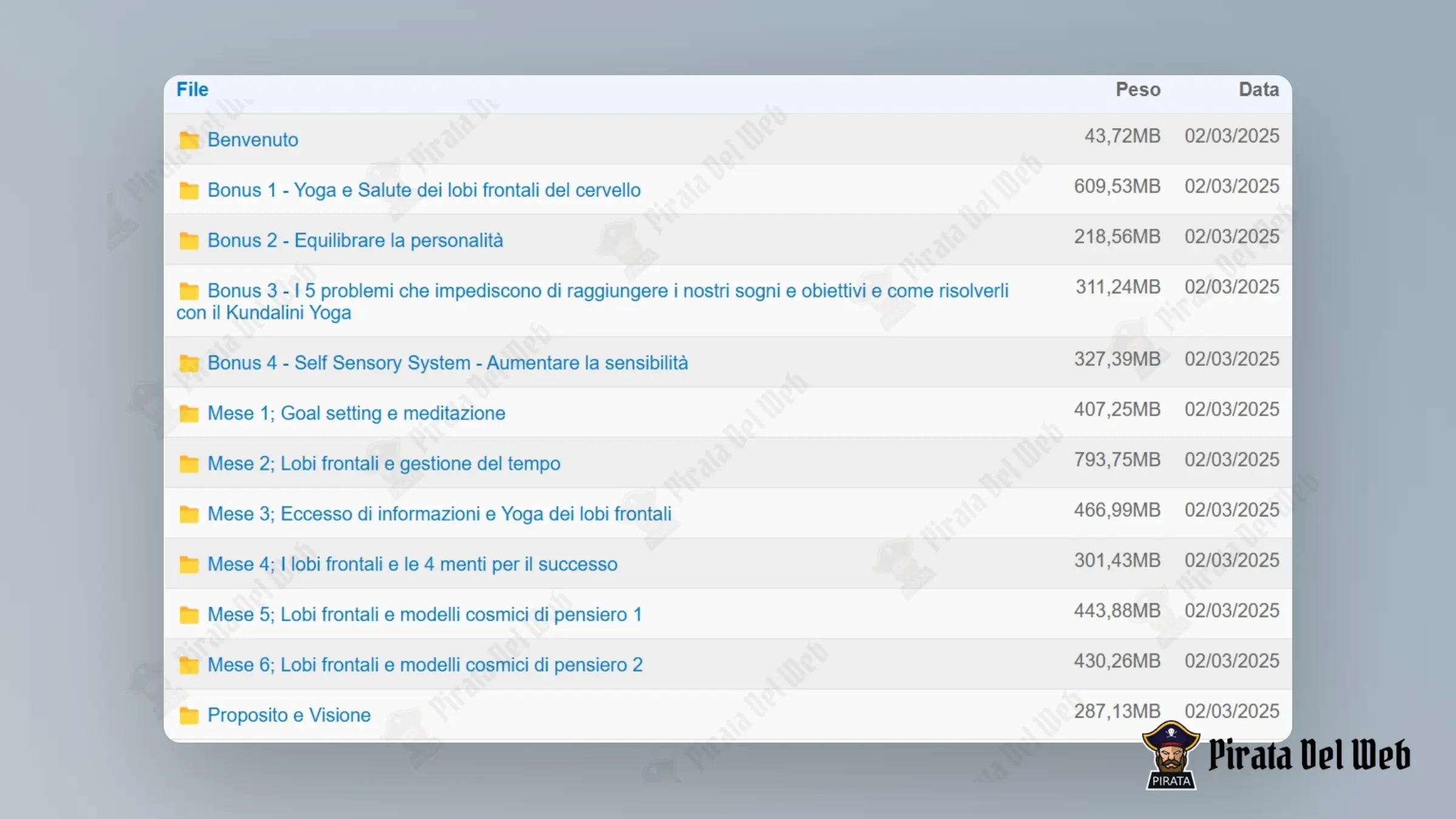Select the 43,72MB size value
Image resolution: width=1456 pixels, height=819 pixels.
click(1122, 136)
